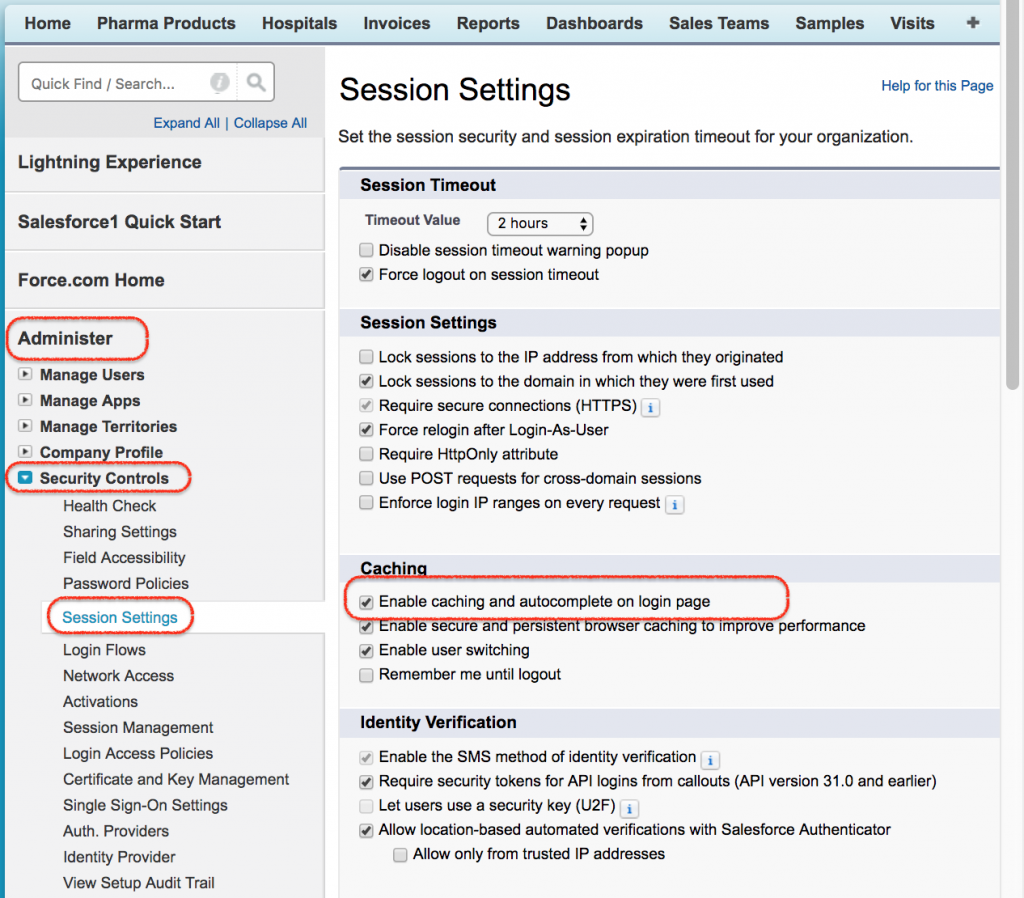Click the Expand All link

pos(187,122)
